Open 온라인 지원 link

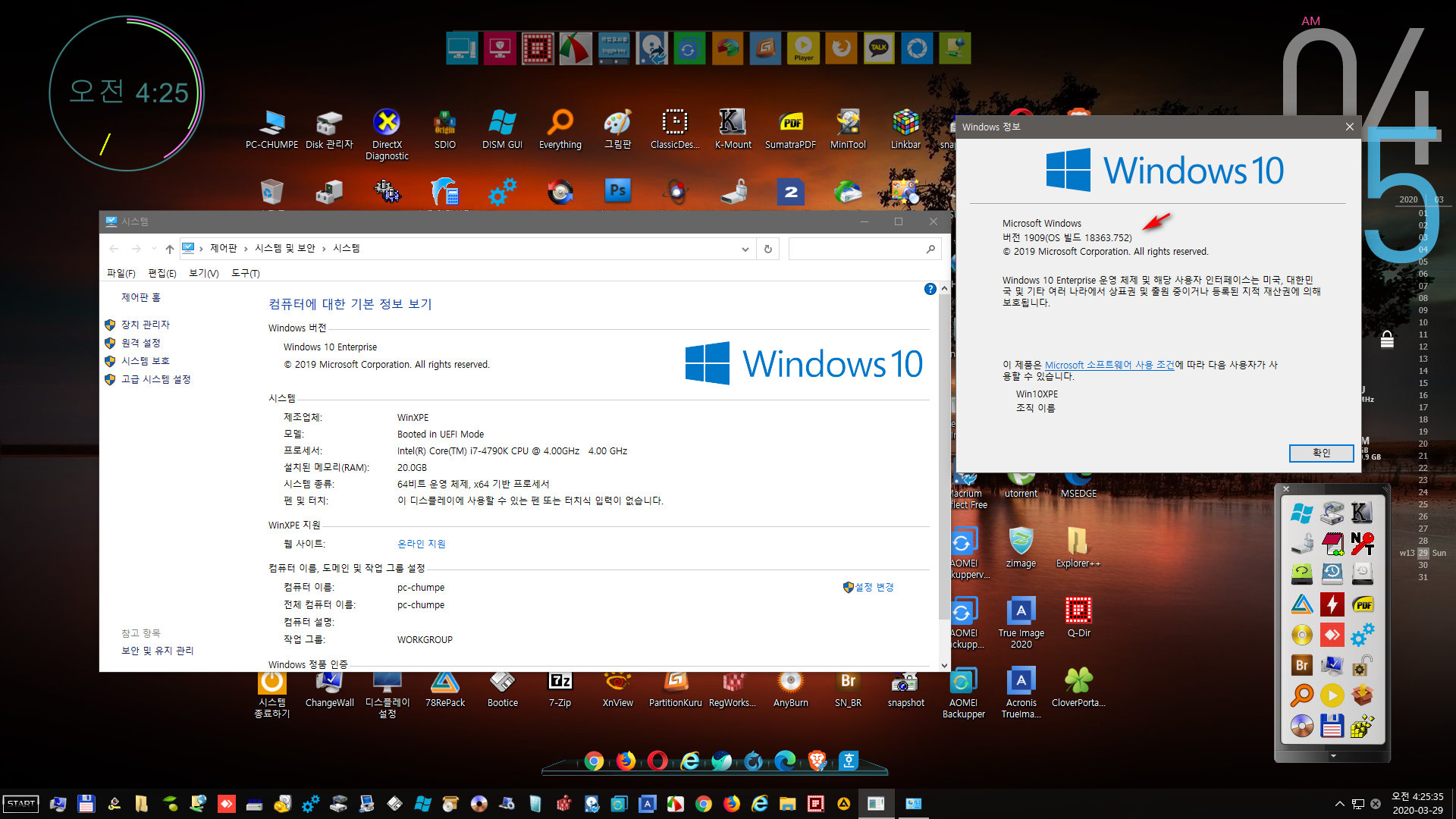[422, 544]
